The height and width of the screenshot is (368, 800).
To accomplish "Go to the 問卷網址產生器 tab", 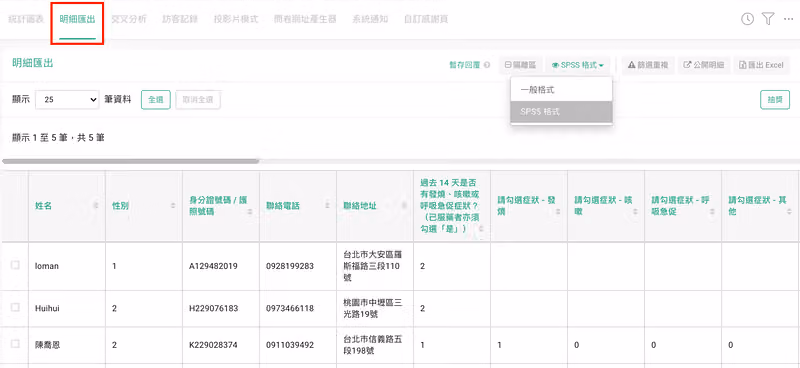I will (305, 19).
